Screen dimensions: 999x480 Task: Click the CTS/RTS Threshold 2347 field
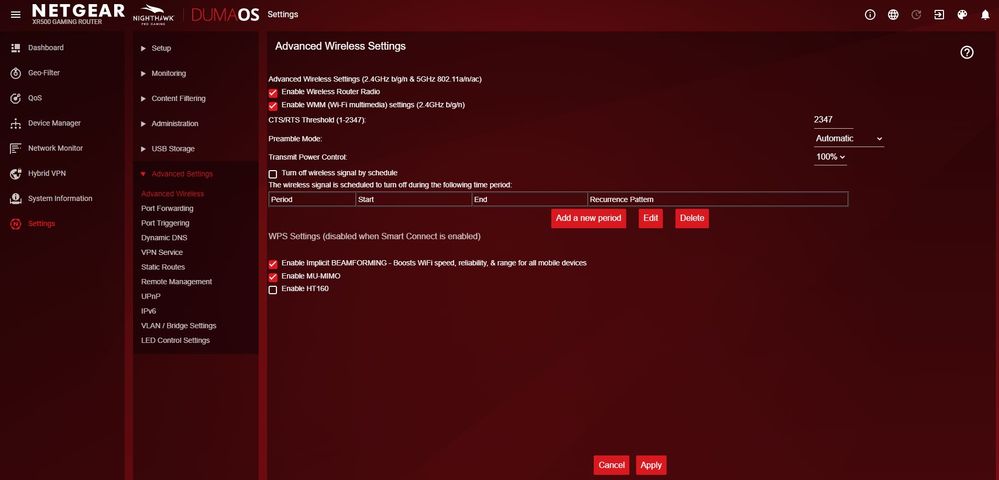tap(833, 120)
